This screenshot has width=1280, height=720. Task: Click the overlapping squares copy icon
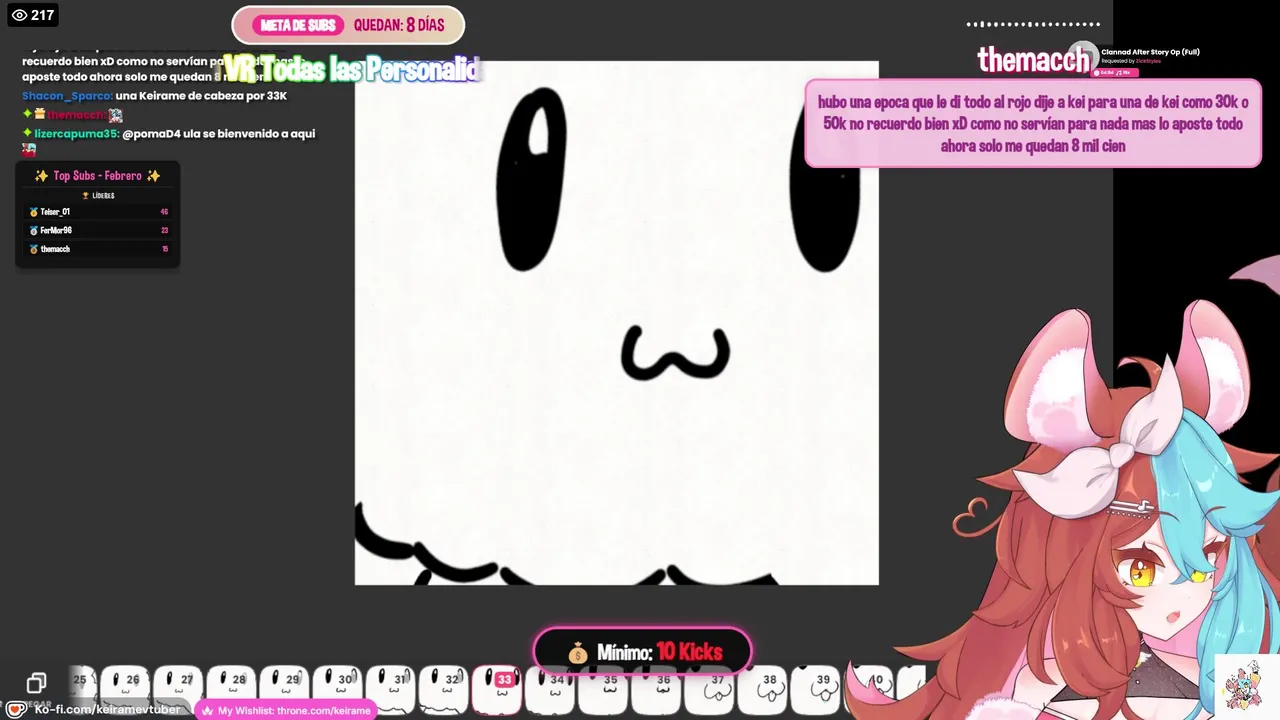pos(36,683)
